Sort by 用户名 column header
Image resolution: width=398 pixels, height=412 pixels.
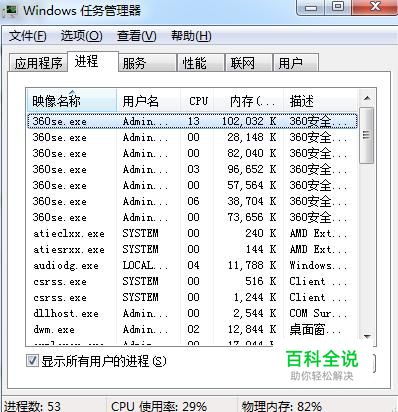[x=149, y=101]
